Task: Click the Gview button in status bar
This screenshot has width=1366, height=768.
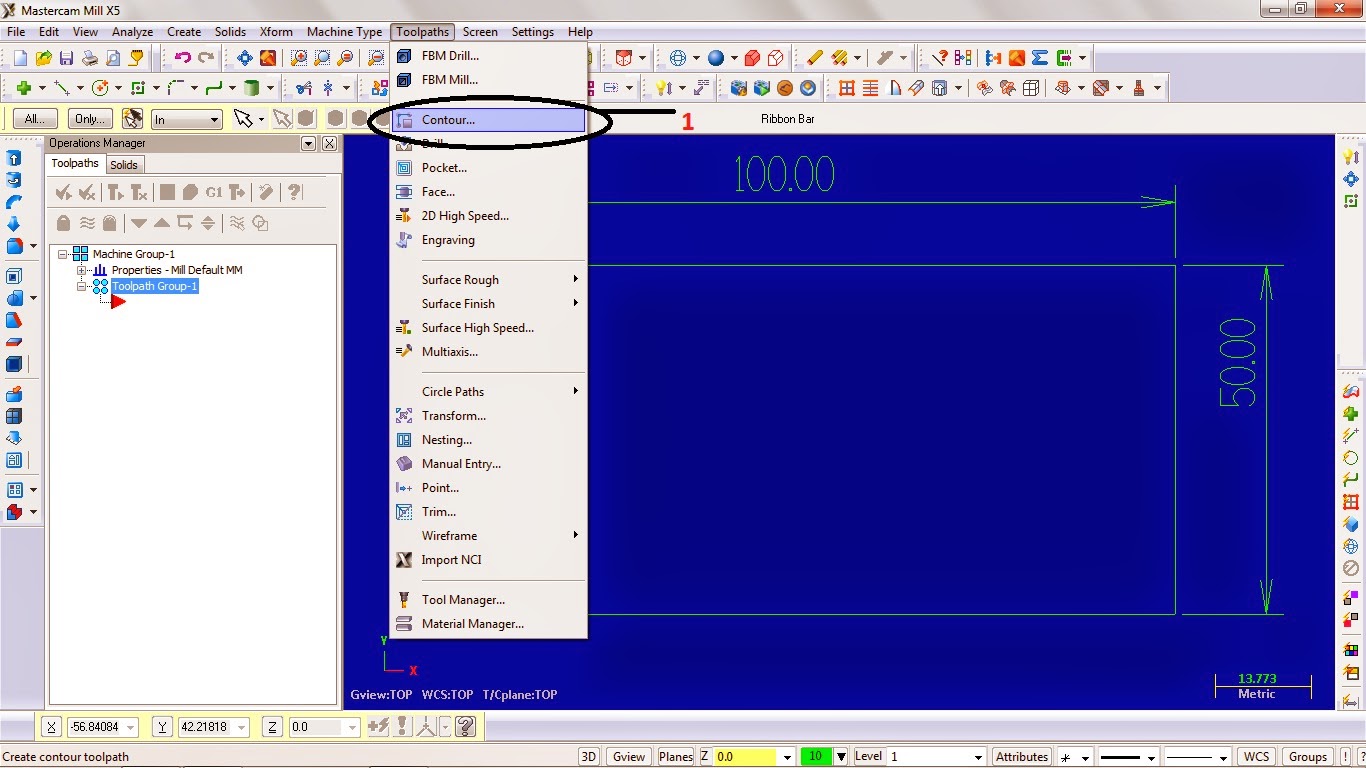Action: click(x=629, y=757)
